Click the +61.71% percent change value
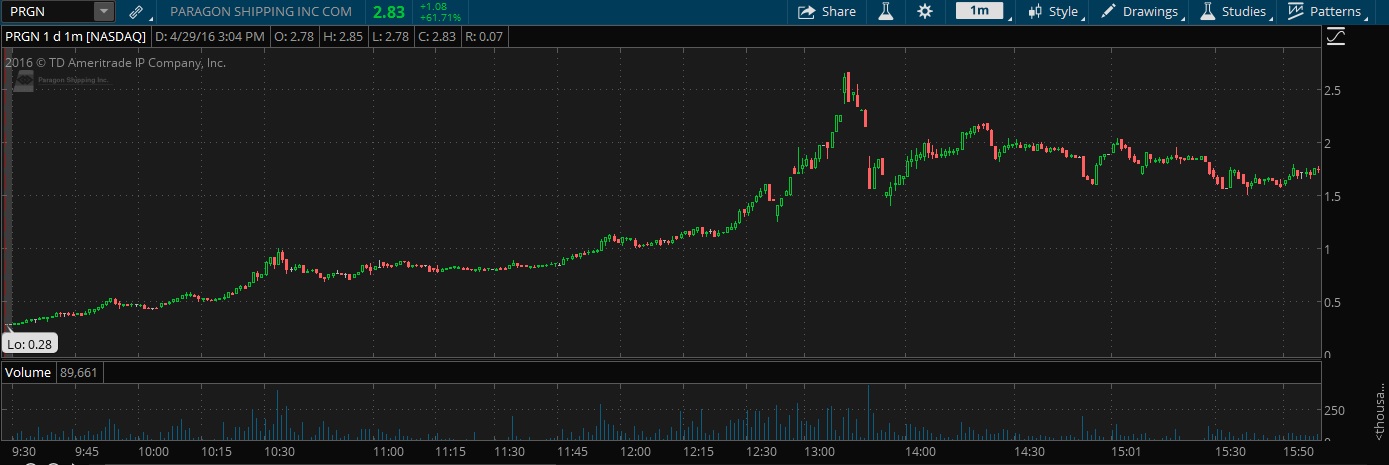 click(440, 18)
